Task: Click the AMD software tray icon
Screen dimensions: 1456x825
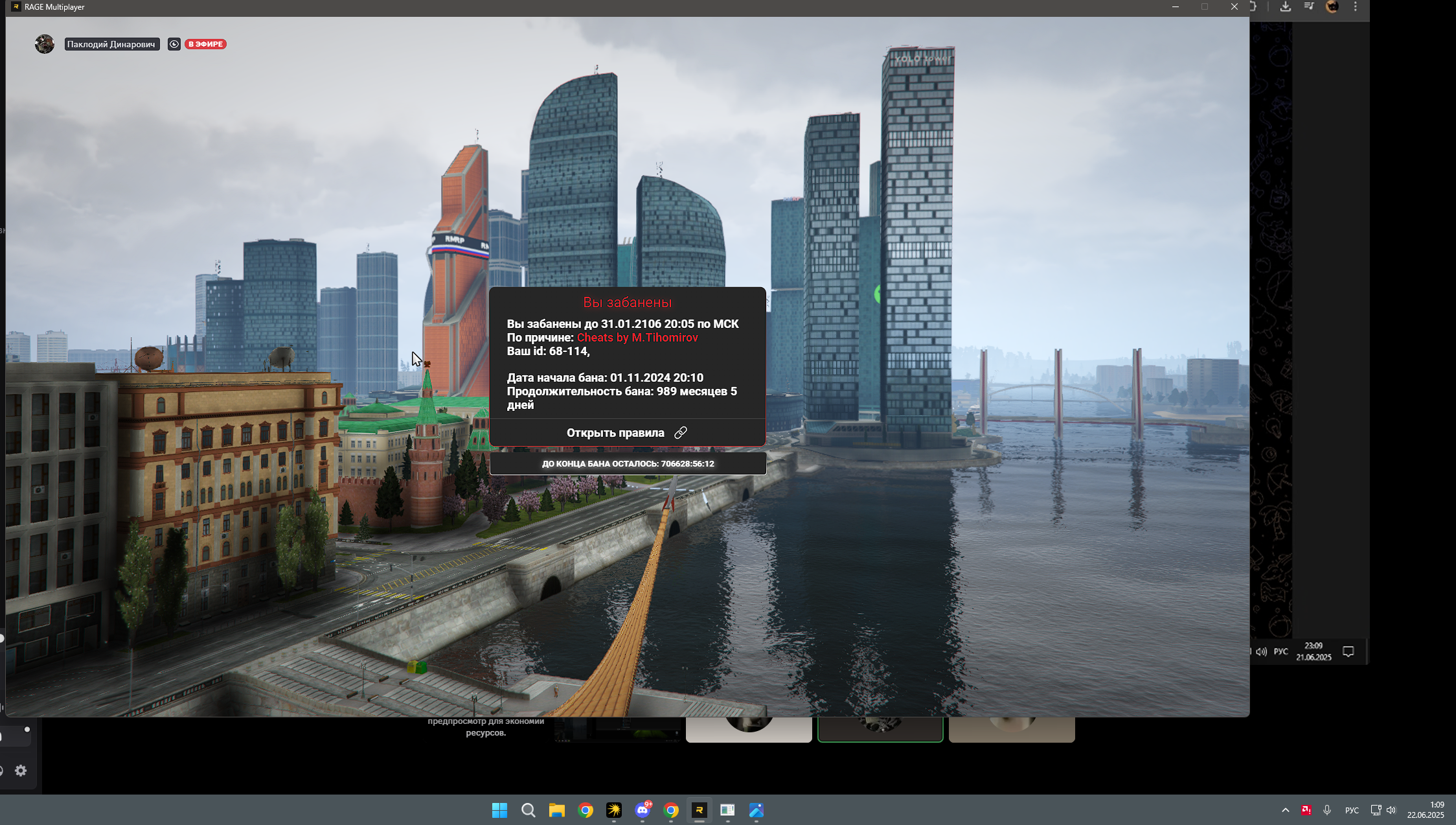Action: 1306,810
